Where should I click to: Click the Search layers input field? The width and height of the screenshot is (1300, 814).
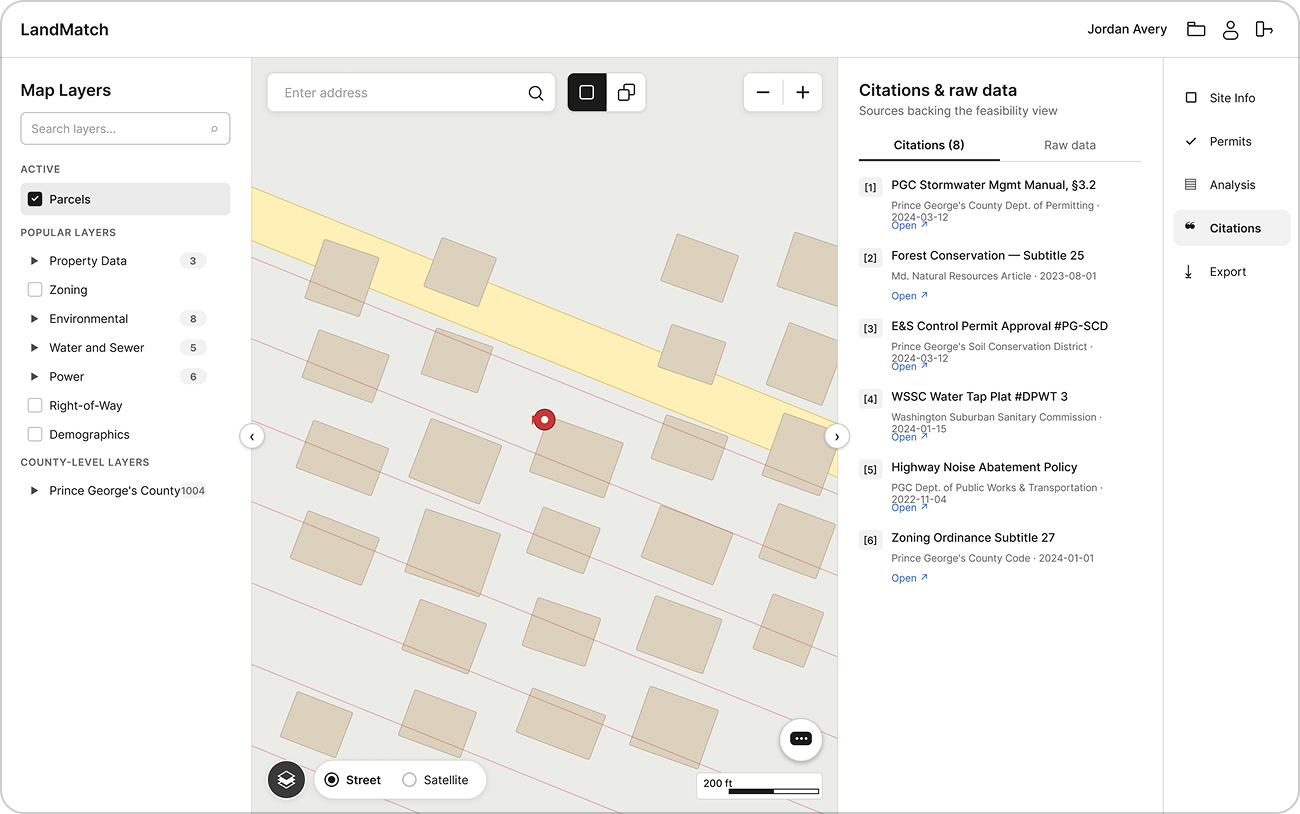(x=125, y=129)
